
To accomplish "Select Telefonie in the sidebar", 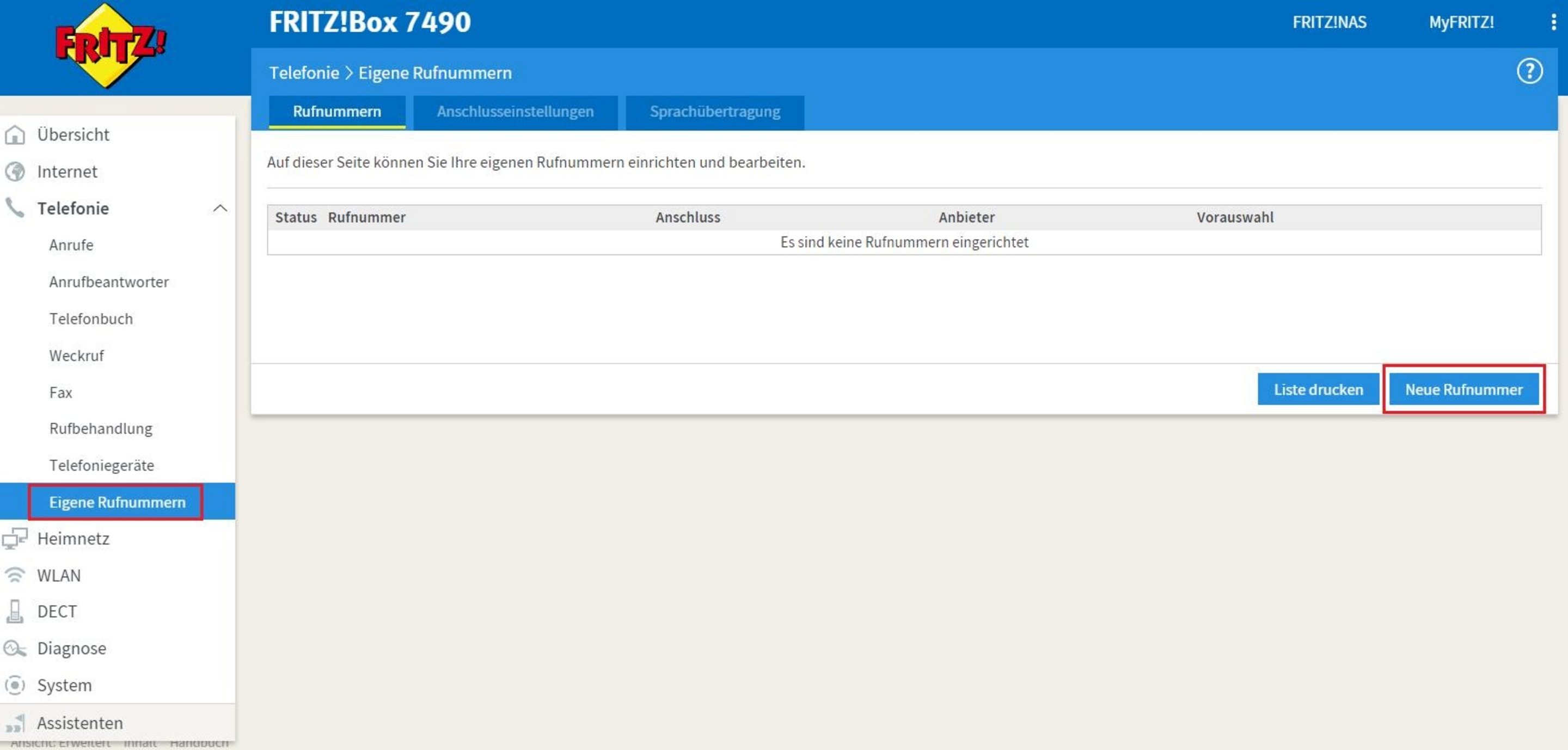I will pyautogui.click(x=73, y=208).
